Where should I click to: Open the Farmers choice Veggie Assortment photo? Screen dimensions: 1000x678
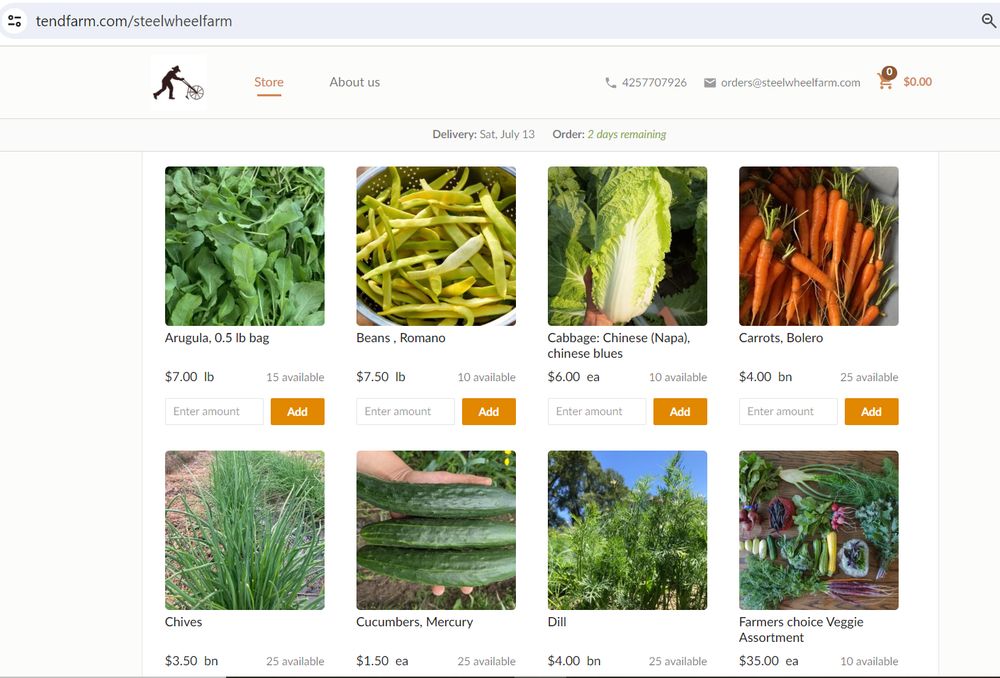[819, 530]
